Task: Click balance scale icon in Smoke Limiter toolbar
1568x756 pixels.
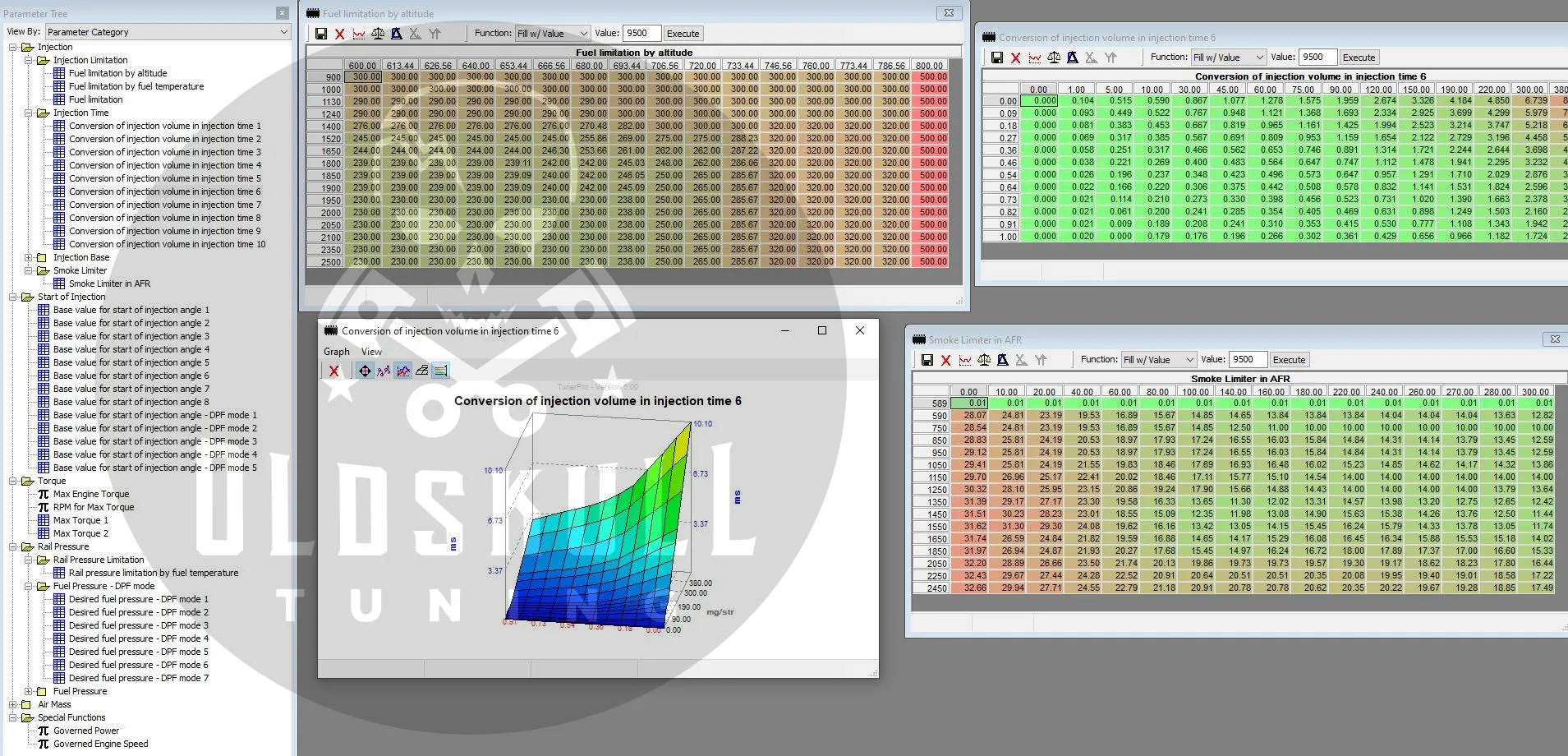Action: pyautogui.click(x=983, y=360)
